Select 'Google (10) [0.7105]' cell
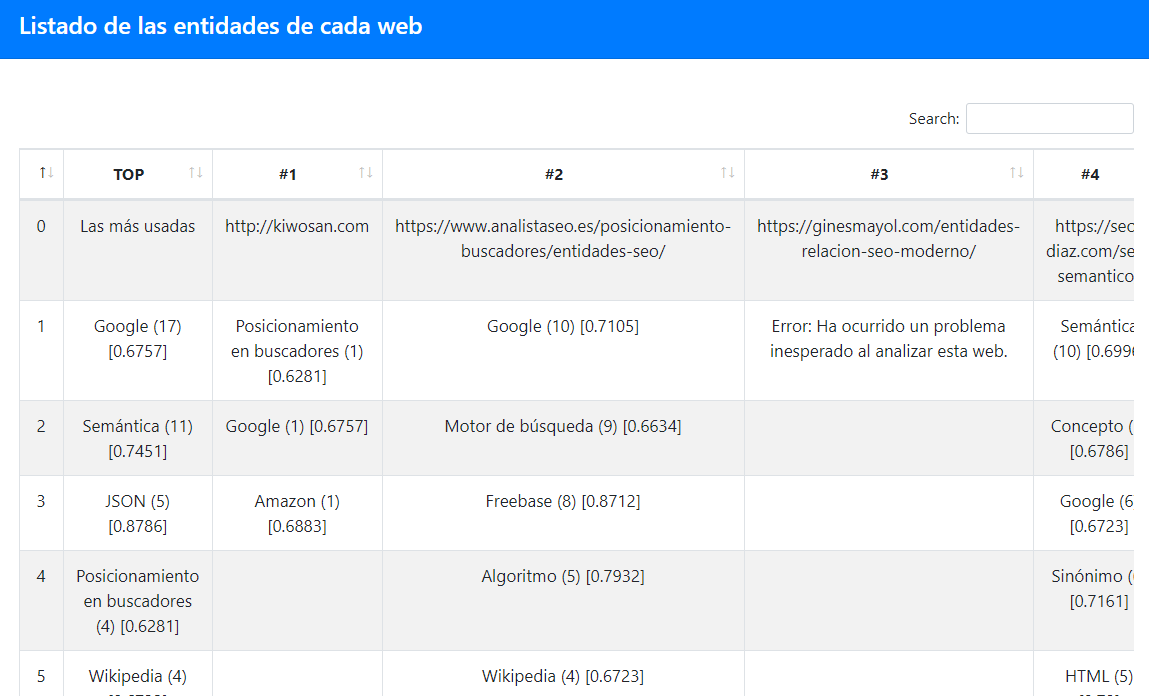Screen dimensions: 1149x696 pos(563,350)
